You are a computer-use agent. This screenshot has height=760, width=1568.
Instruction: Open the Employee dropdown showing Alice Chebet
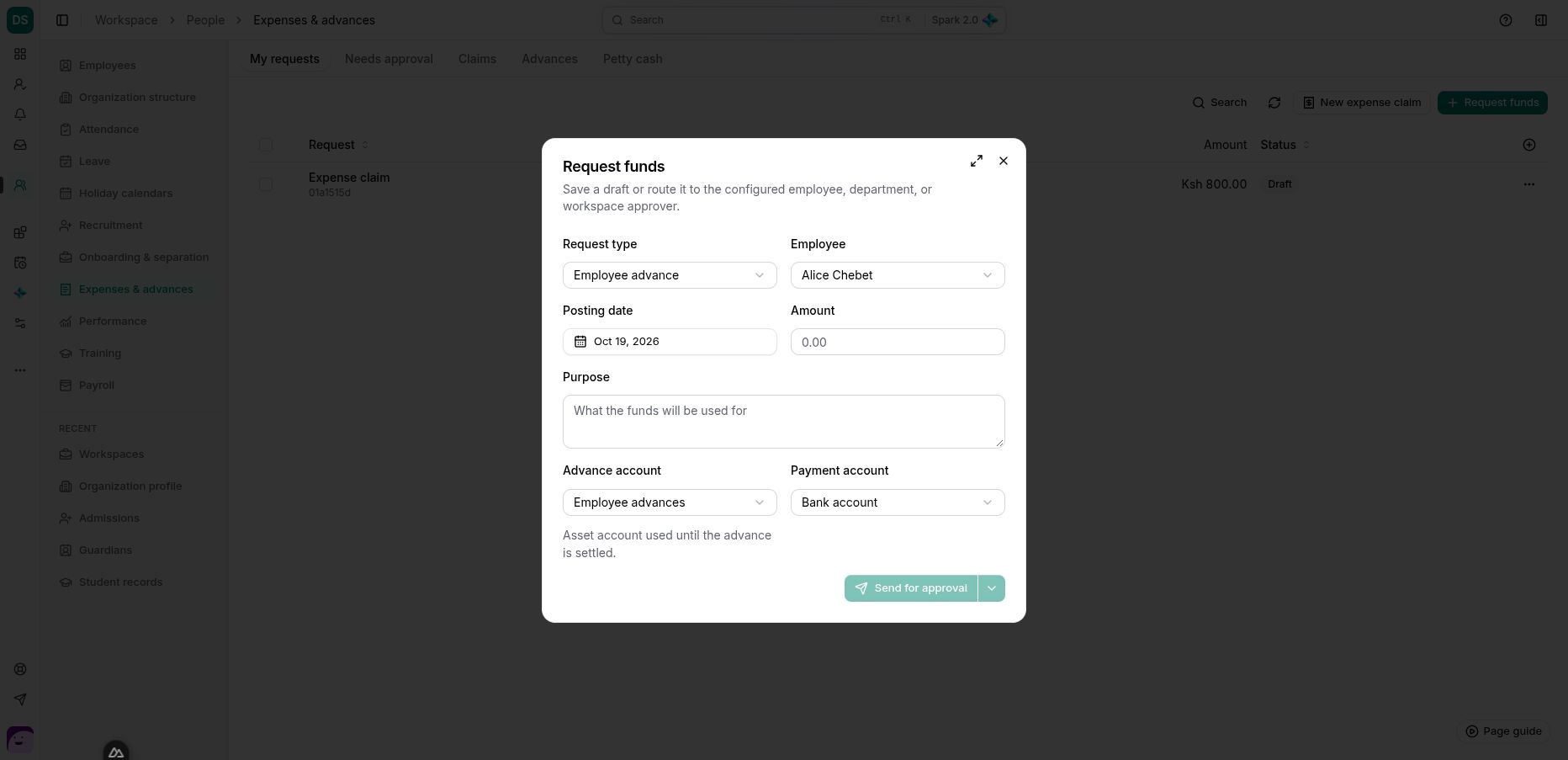point(898,275)
